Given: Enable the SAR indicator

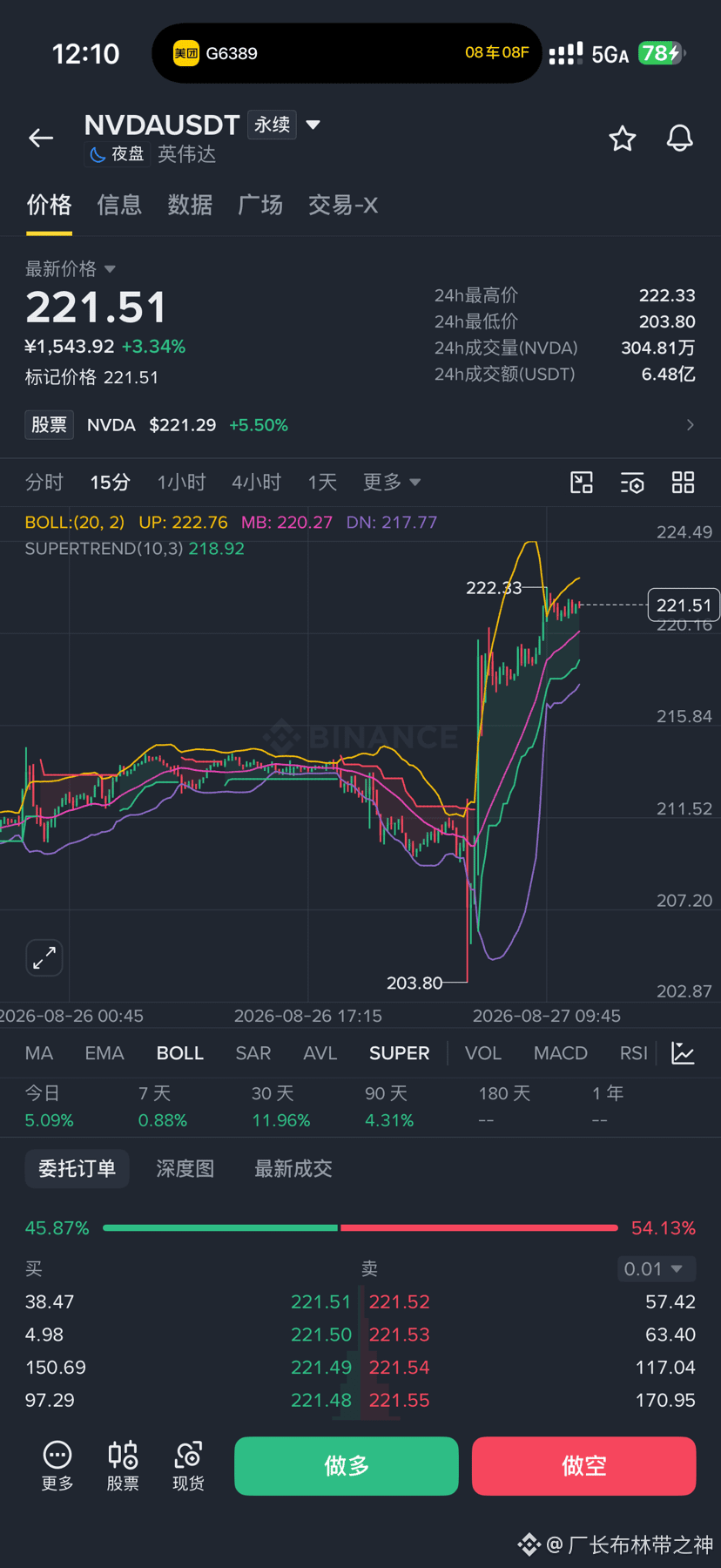Looking at the screenshot, I should point(253,1053).
